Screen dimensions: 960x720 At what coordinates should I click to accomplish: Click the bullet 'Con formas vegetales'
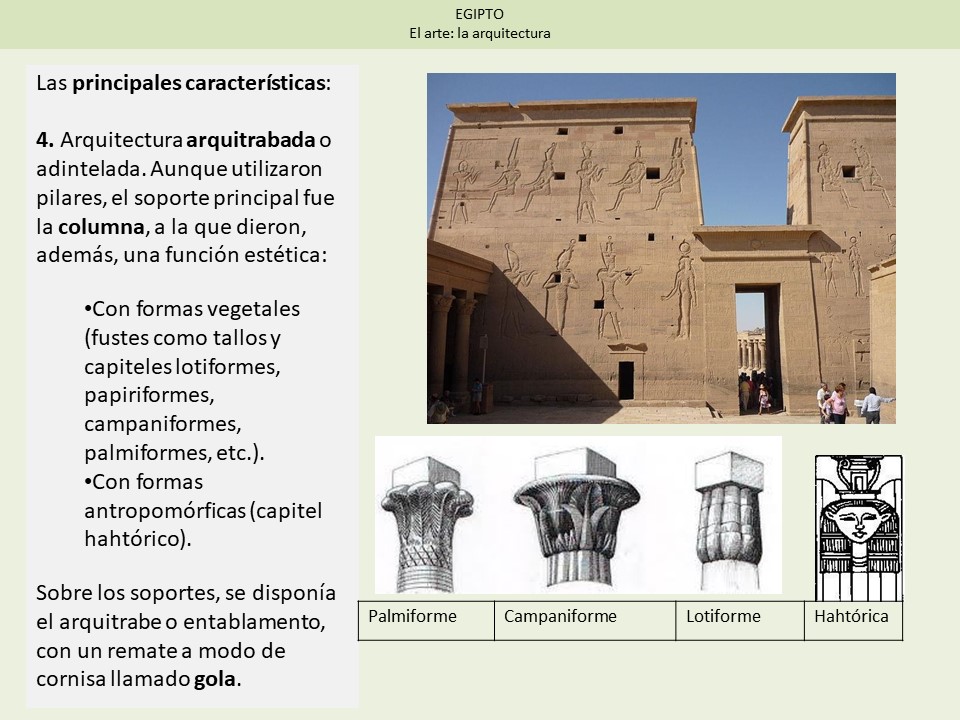click(x=192, y=309)
